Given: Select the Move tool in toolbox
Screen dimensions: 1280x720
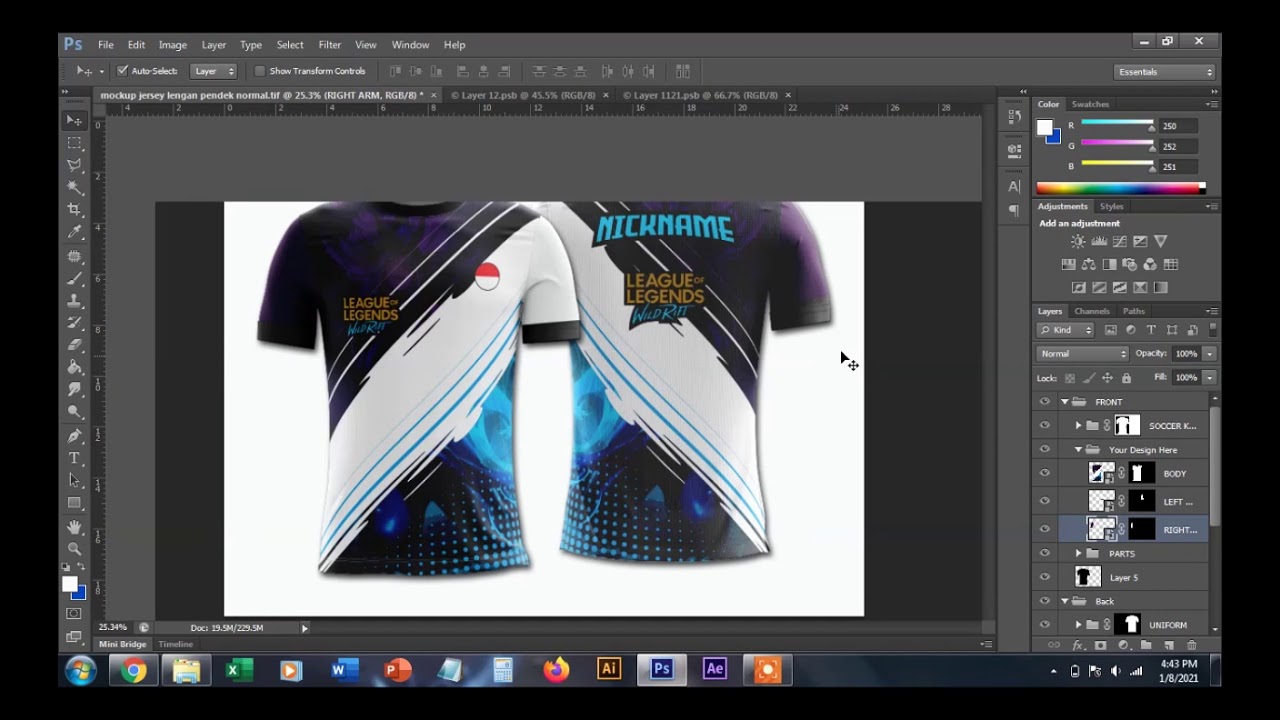Looking at the screenshot, I should [x=75, y=121].
